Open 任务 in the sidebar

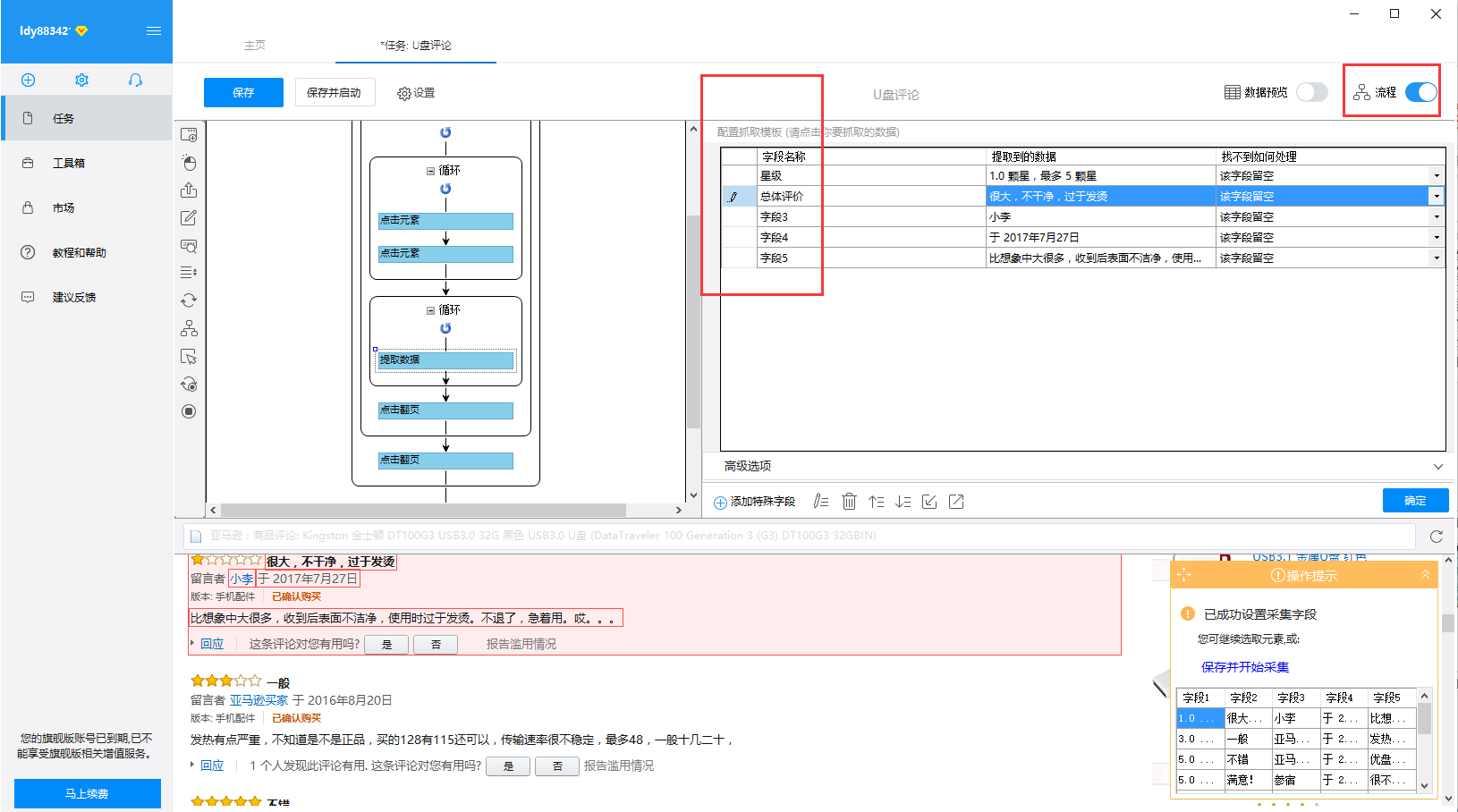pos(87,118)
